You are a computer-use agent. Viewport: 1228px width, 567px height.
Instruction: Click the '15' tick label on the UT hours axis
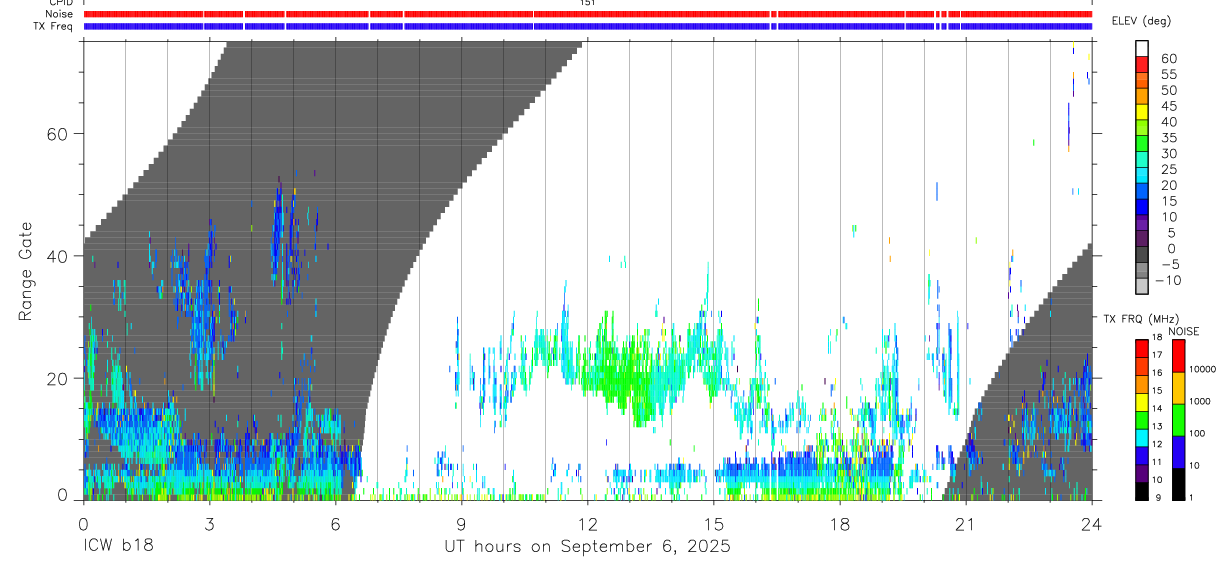pos(713,522)
